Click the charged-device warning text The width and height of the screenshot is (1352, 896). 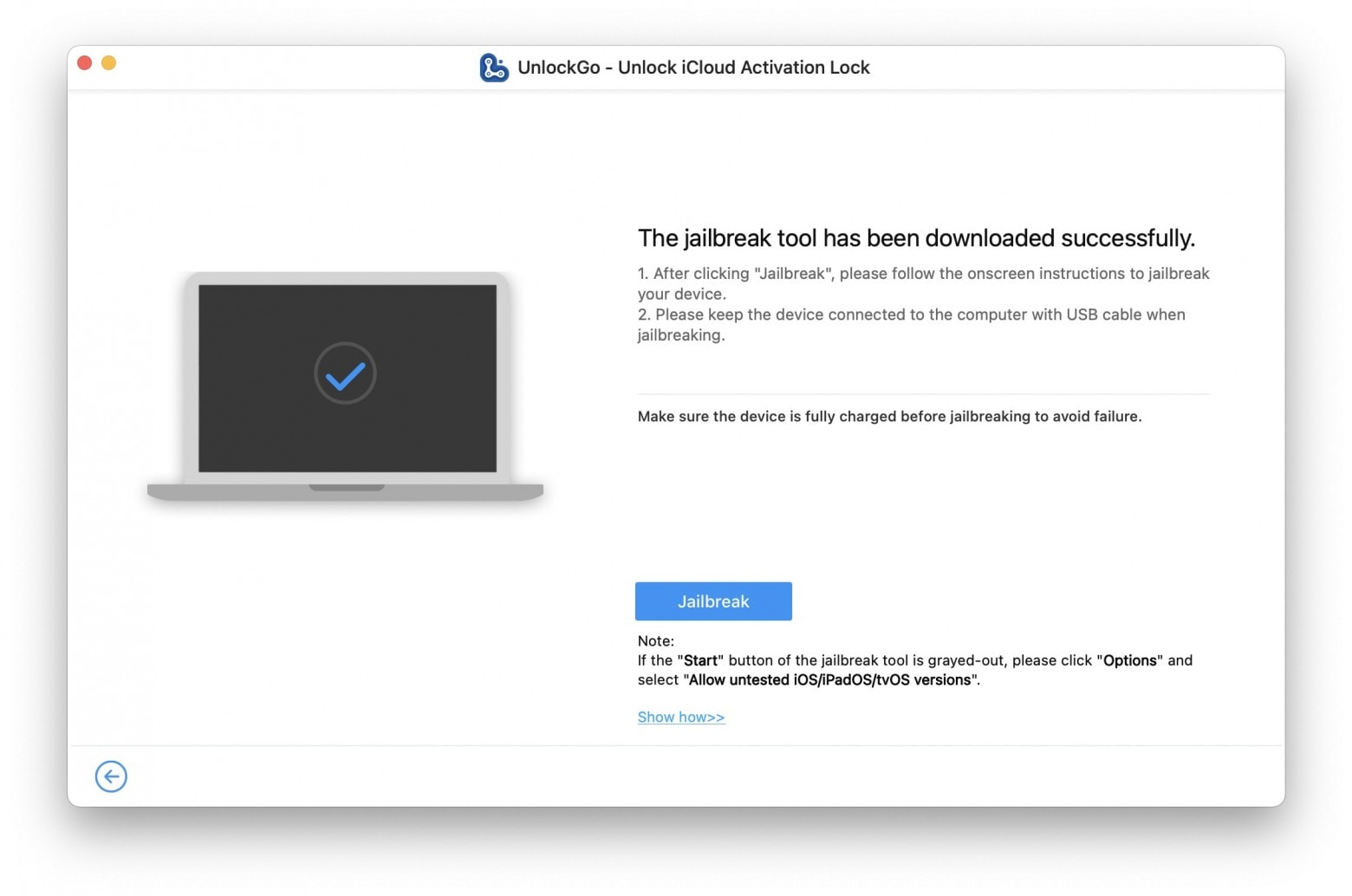tap(890, 416)
